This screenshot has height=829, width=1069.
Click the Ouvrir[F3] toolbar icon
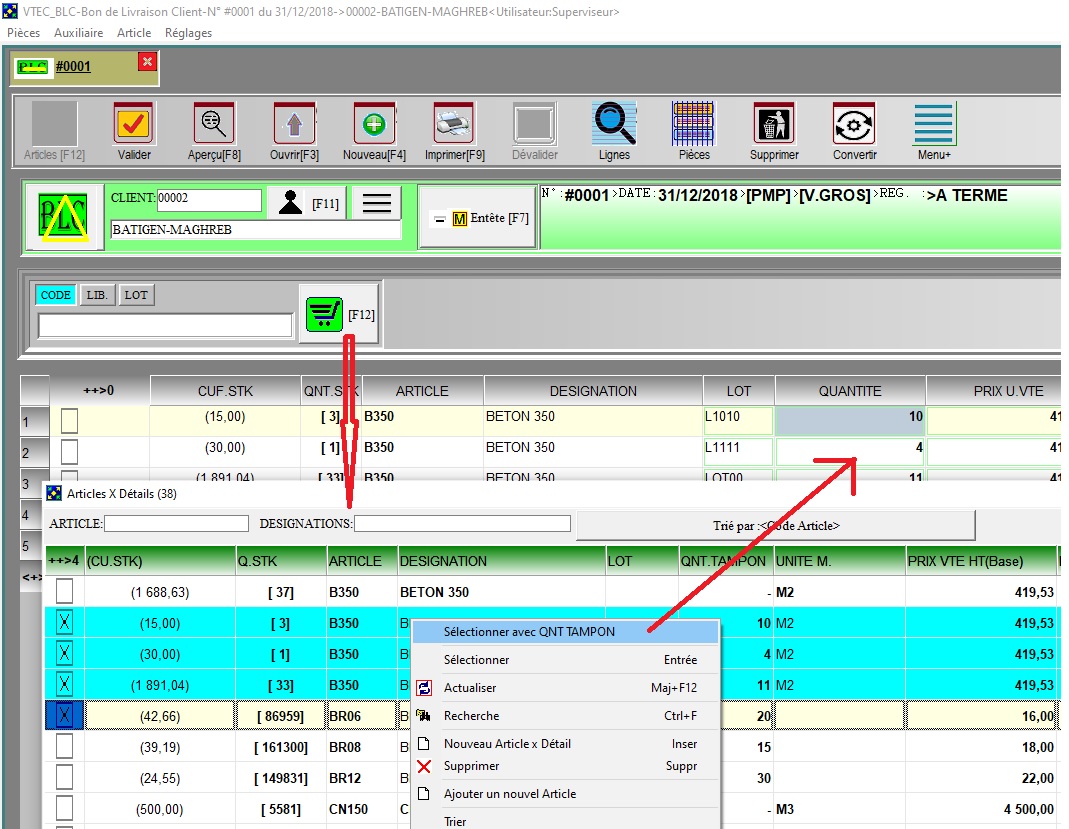click(294, 124)
